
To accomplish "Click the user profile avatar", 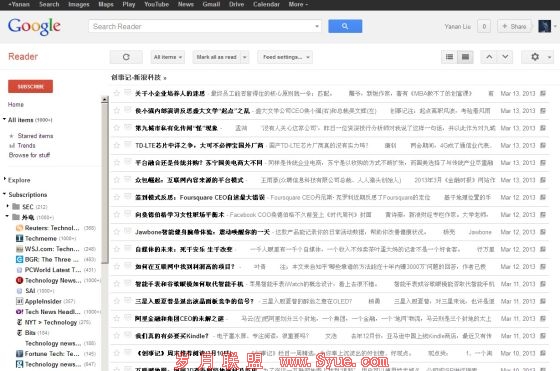I will (544, 26).
